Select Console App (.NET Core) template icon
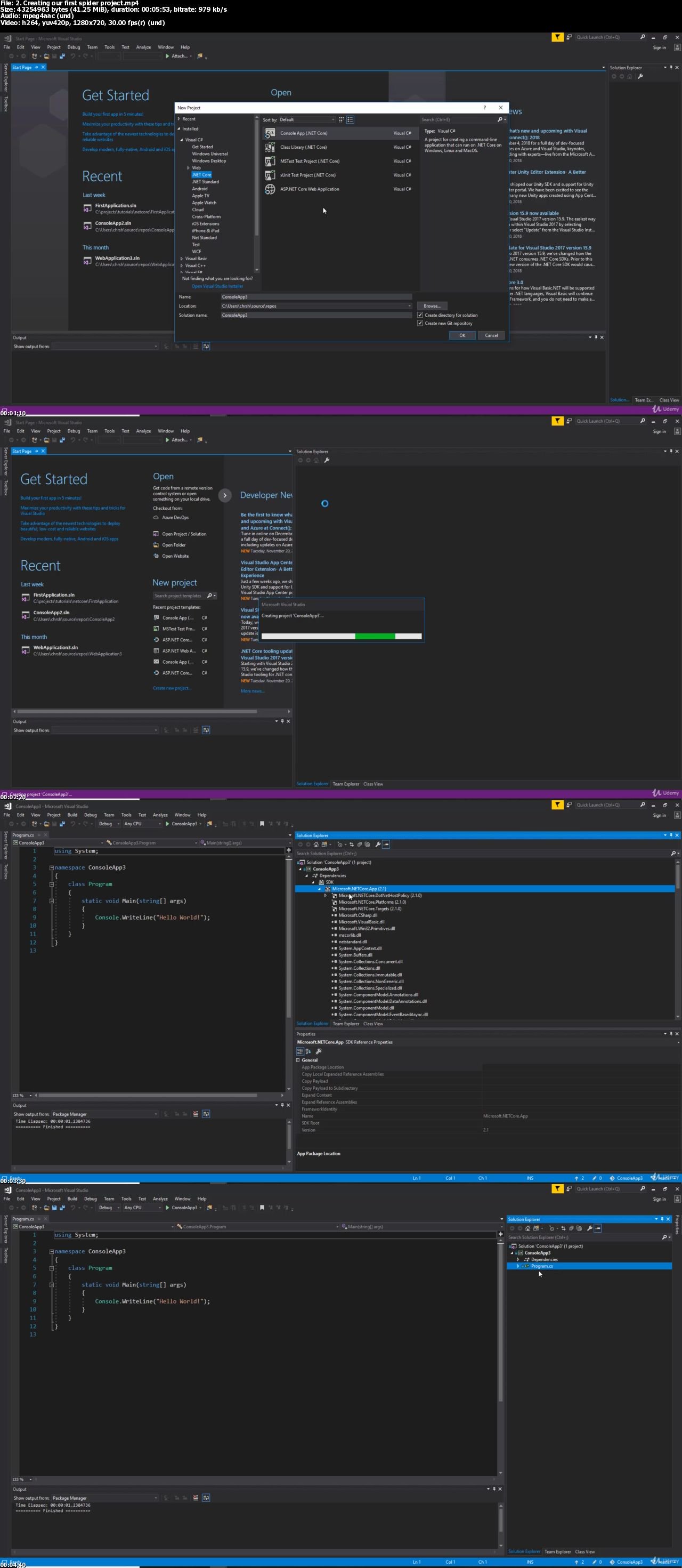The height and width of the screenshot is (1568, 682). pyautogui.click(x=270, y=133)
